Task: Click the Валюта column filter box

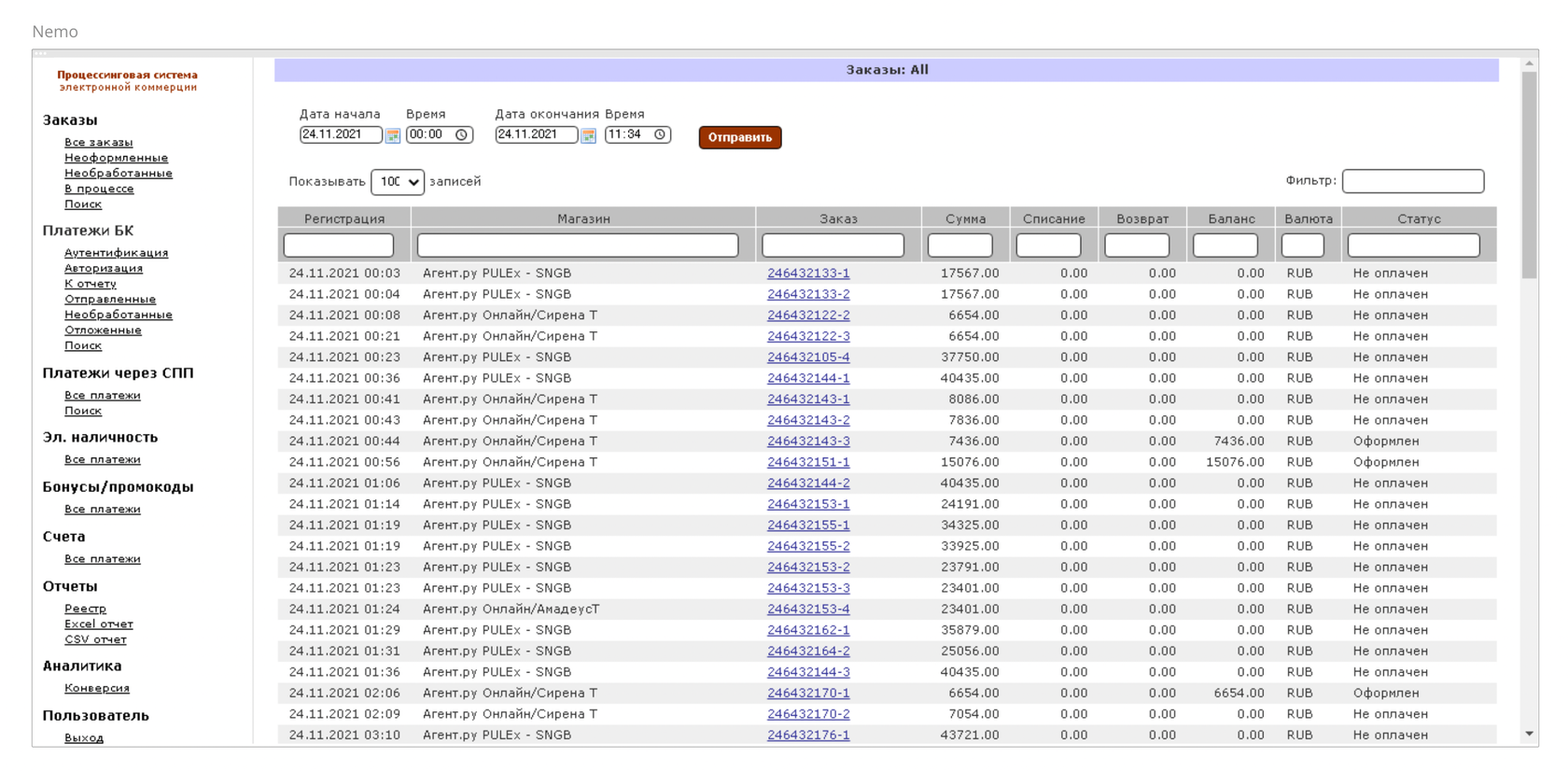Action: (1302, 245)
